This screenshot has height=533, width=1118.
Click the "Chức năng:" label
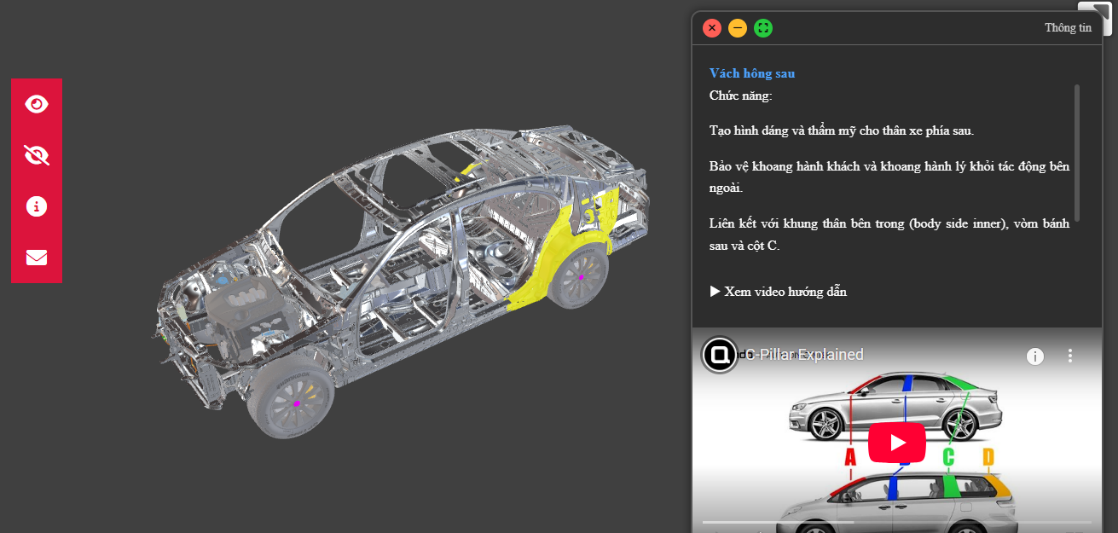[741, 95]
